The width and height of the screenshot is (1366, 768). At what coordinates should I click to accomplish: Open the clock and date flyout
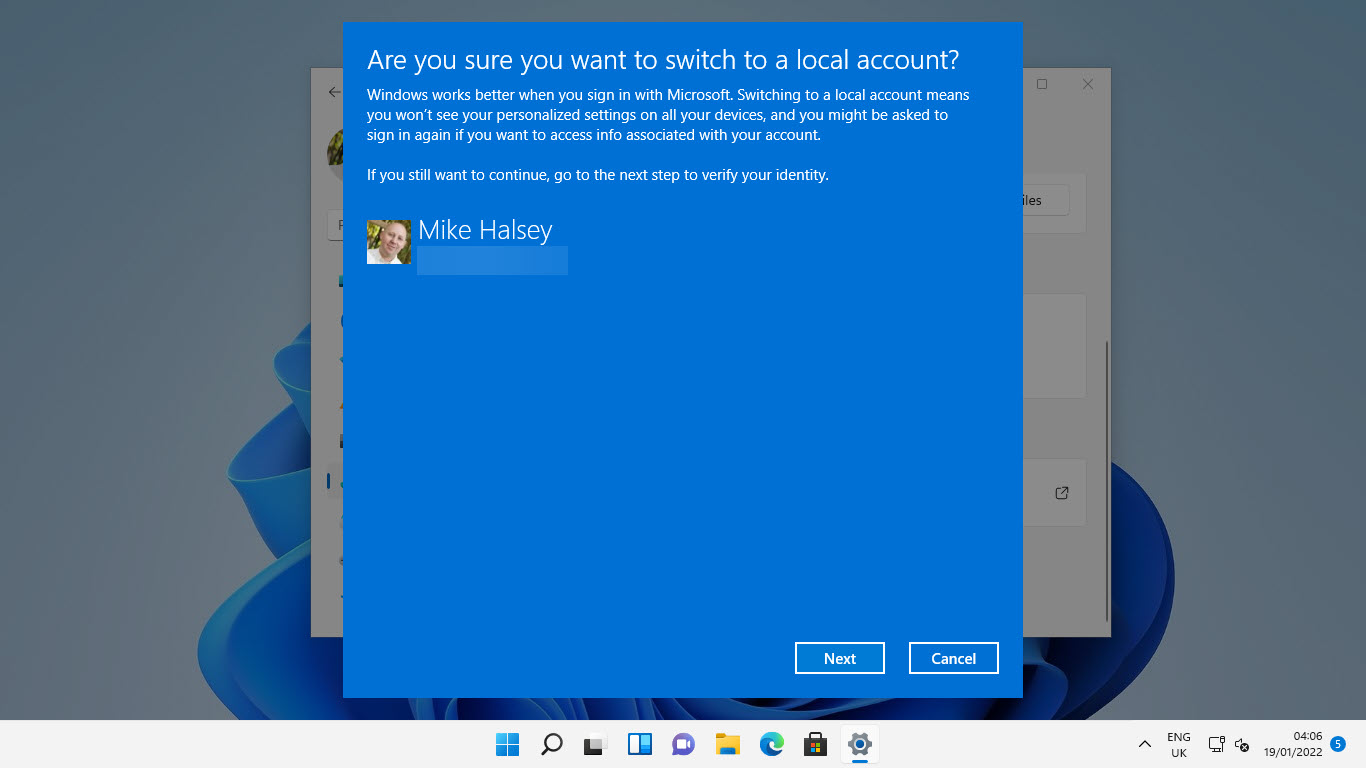(x=1292, y=745)
